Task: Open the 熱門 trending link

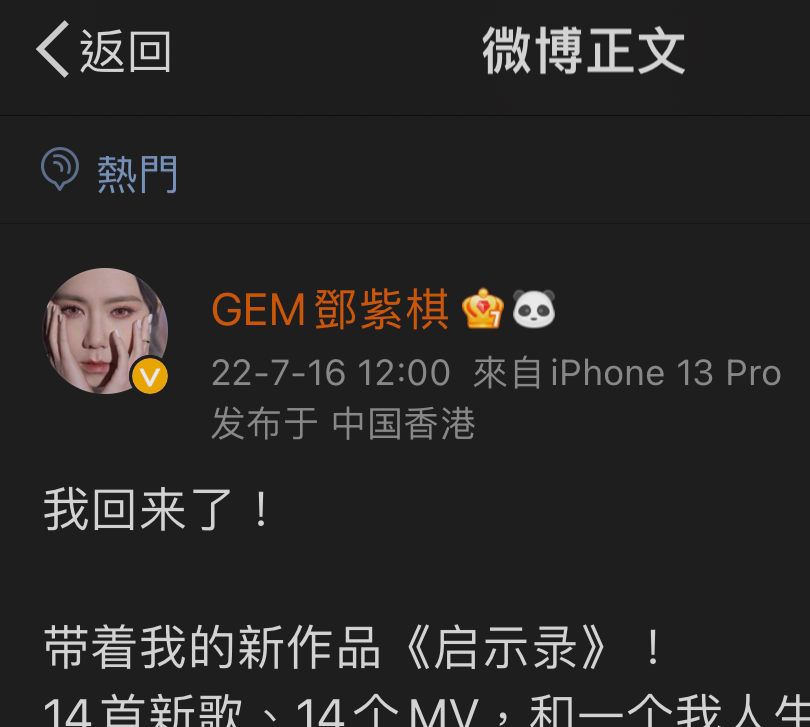Action: coord(137,174)
